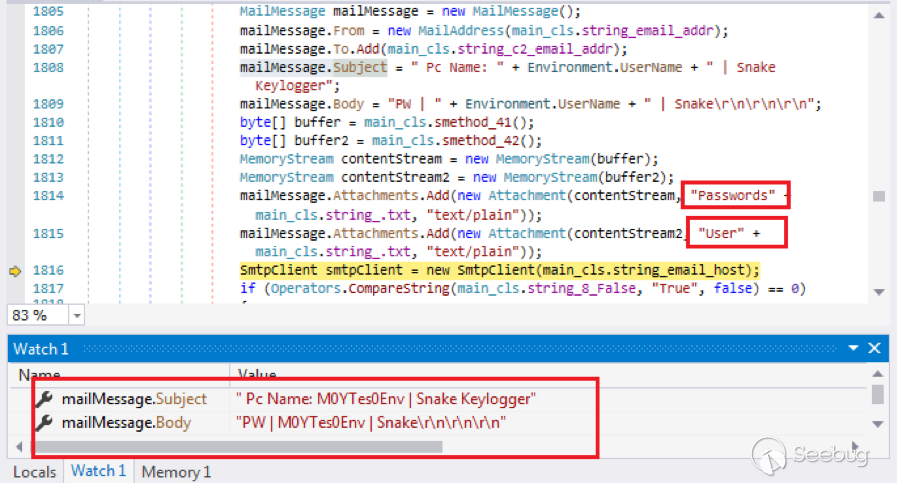Click the Body watch value cell
897x483 pixels.
tap(371, 423)
